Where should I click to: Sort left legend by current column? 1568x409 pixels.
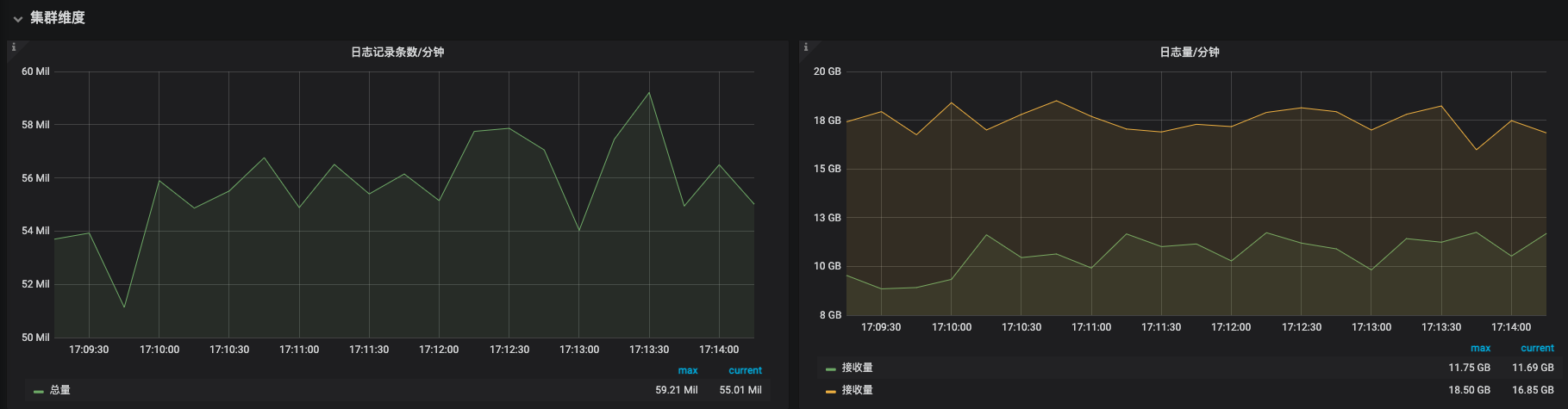745,370
